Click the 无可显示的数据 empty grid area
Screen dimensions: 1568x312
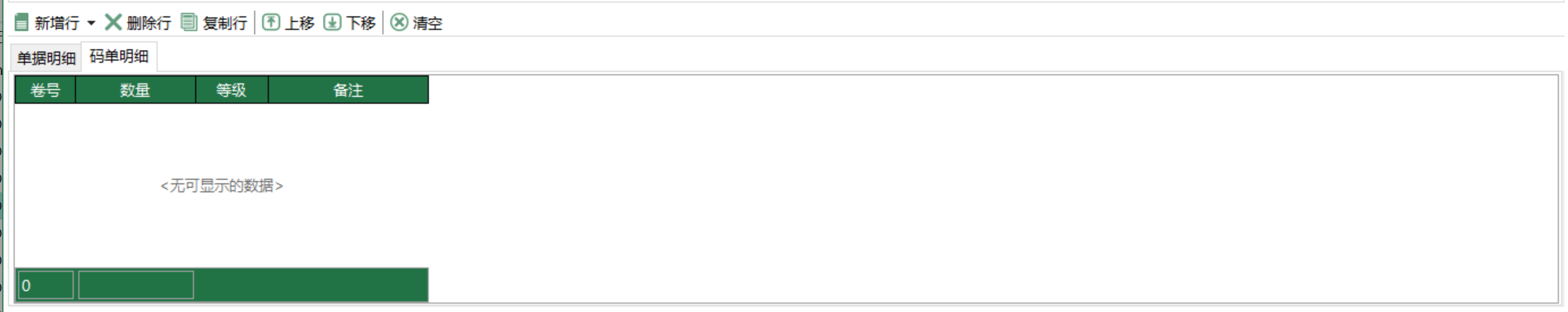coord(222,186)
